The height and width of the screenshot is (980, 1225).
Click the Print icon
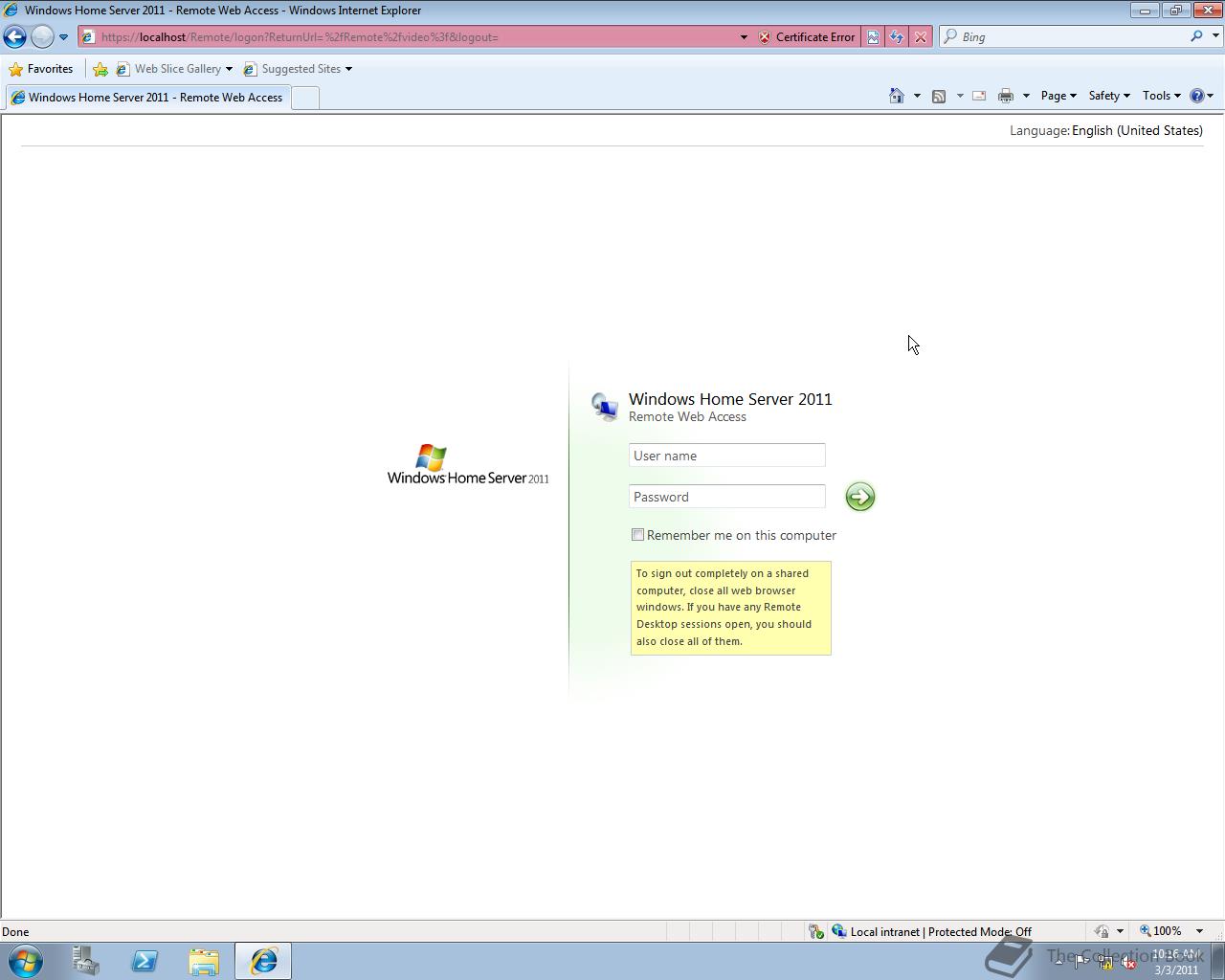tap(1006, 96)
